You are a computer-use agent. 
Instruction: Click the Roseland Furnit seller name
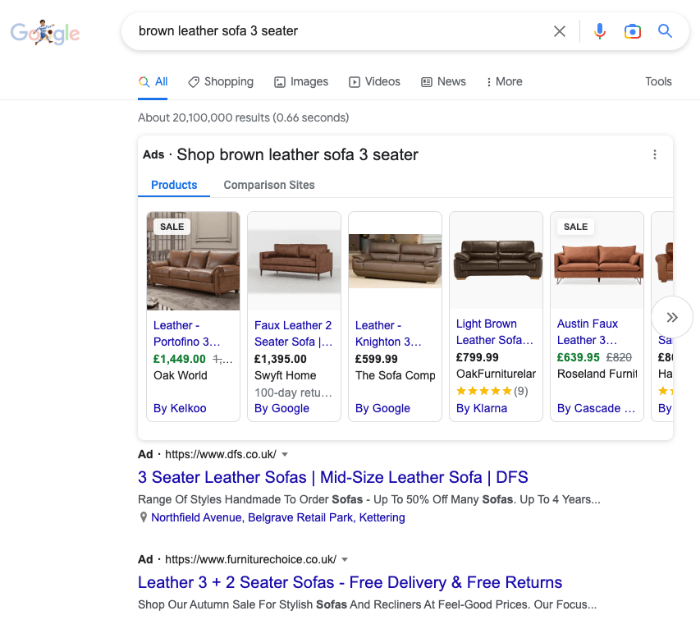[597, 374]
